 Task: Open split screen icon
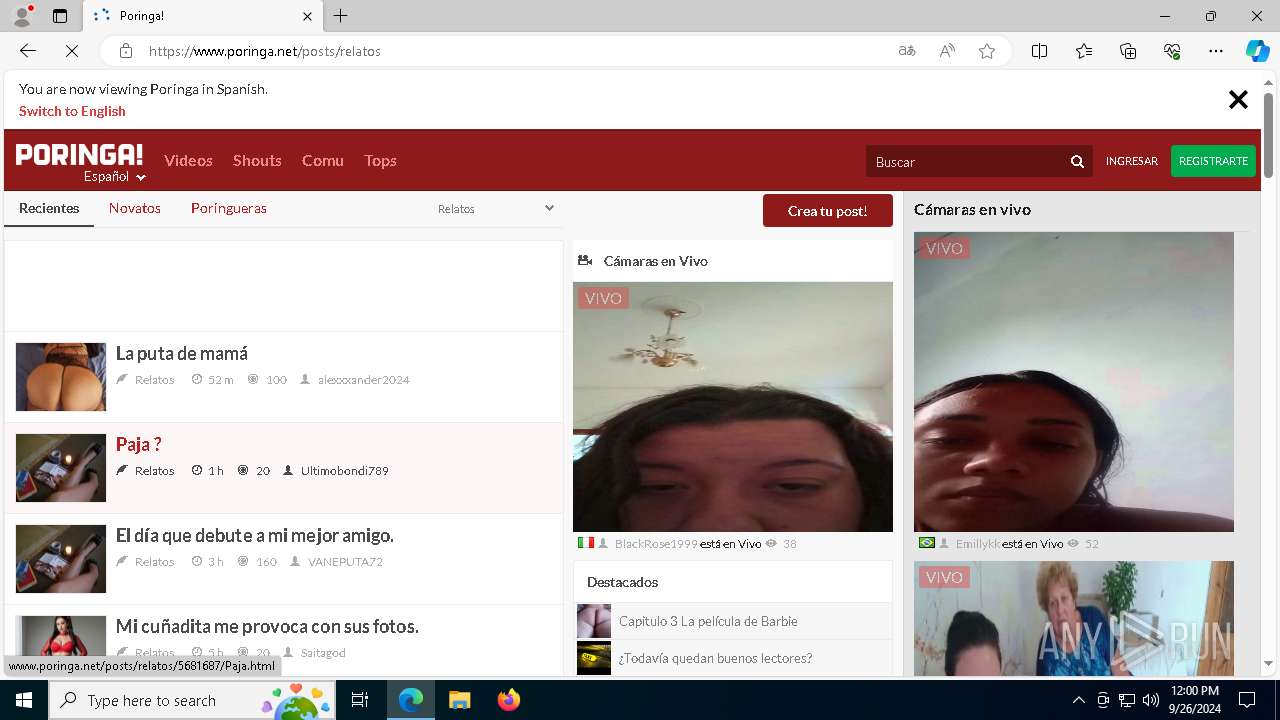point(1039,51)
